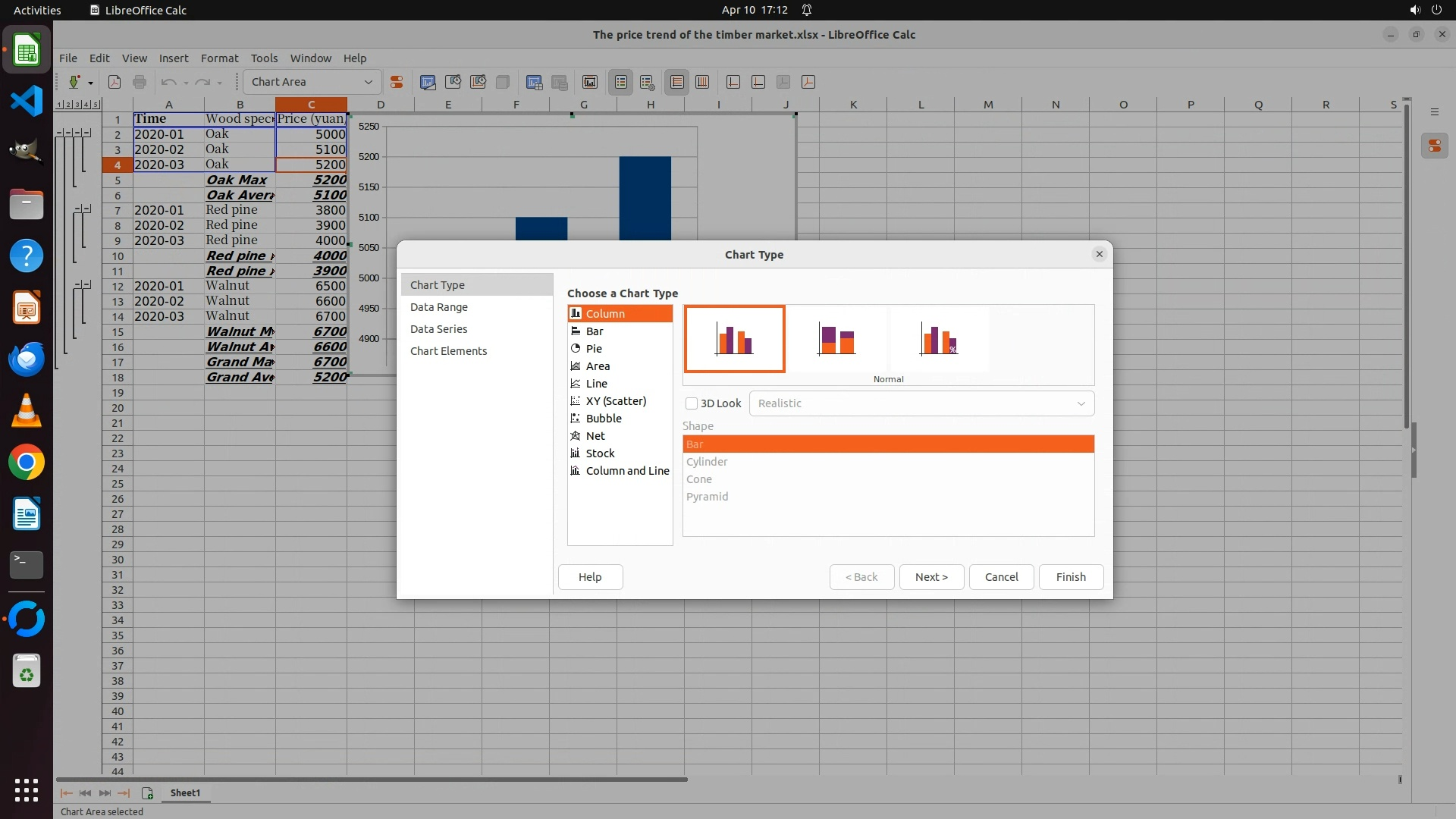Toggle Legend On/Off toolbar icon
The image size is (1456, 819).
(x=621, y=82)
